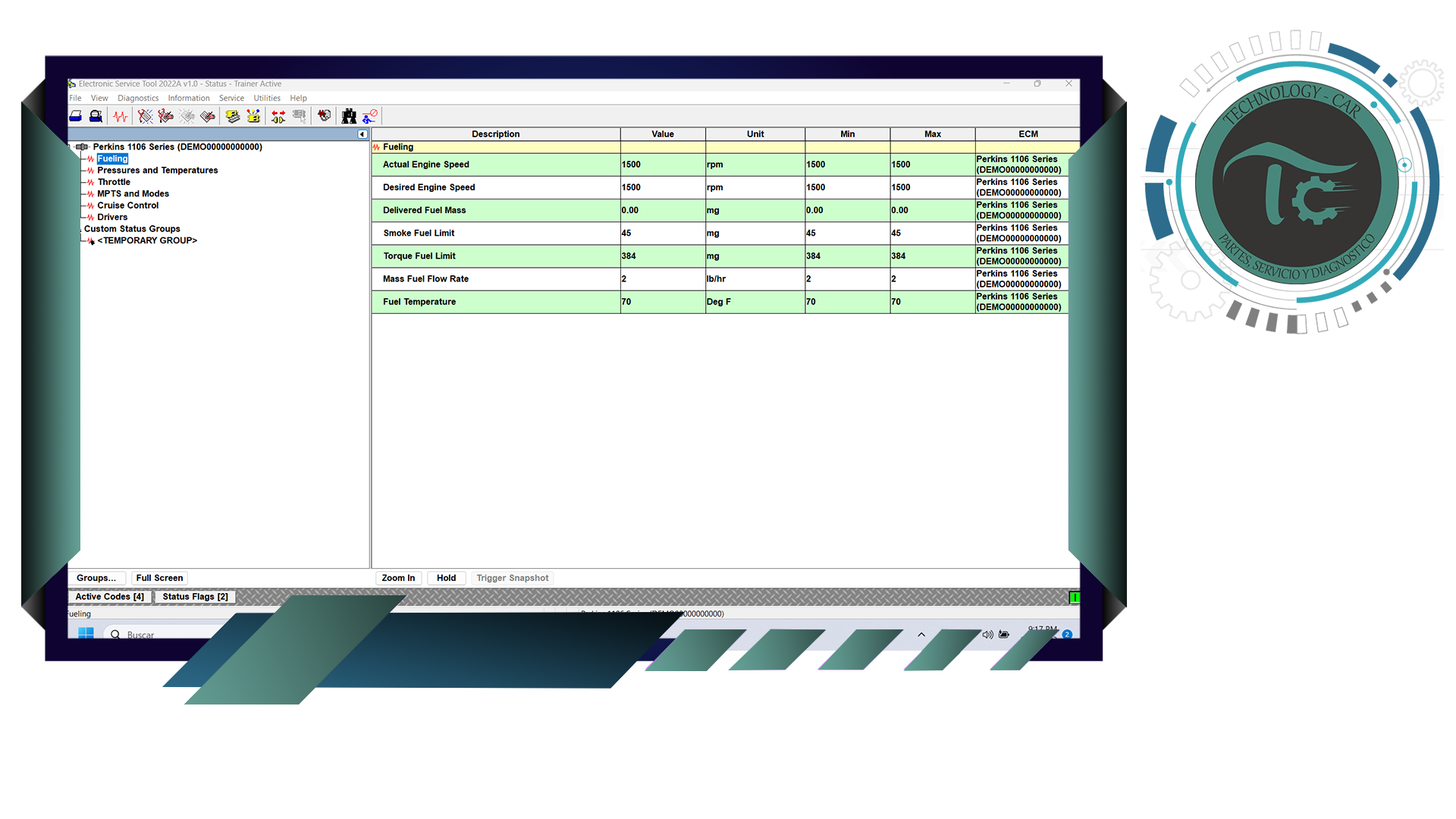
Task: Open Print Preview from the toolbar
Action: point(96,116)
